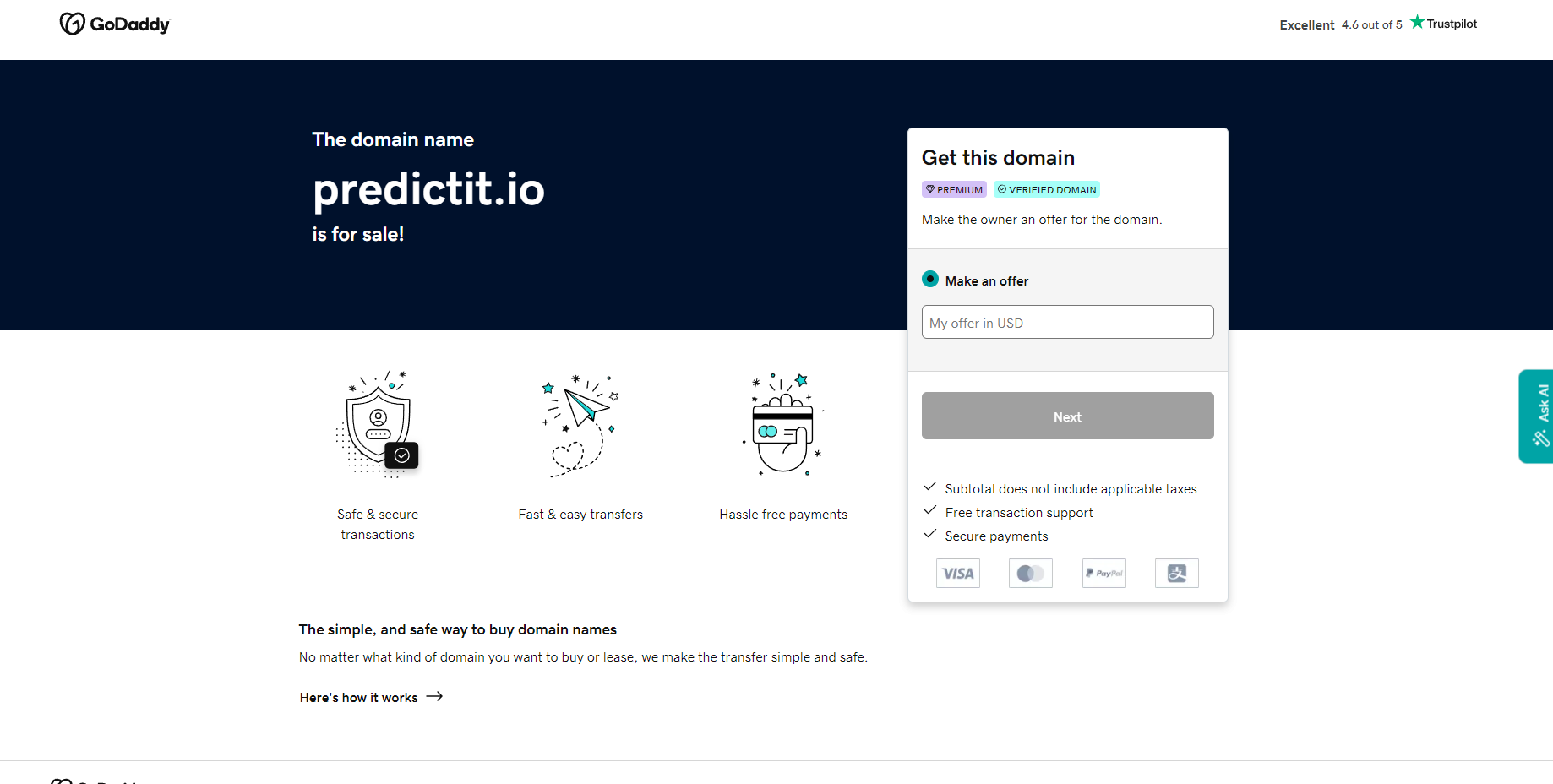The width and height of the screenshot is (1553, 784).
Task: Click the GoDaddy logo in header
Action: click(115, 24)
